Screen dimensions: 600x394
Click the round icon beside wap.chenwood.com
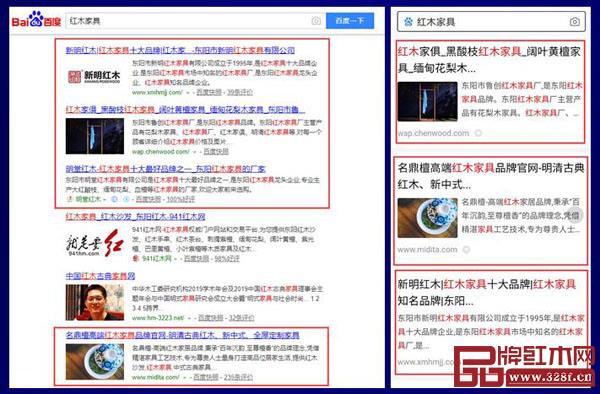pyautogui.click(x=478, y=133)
